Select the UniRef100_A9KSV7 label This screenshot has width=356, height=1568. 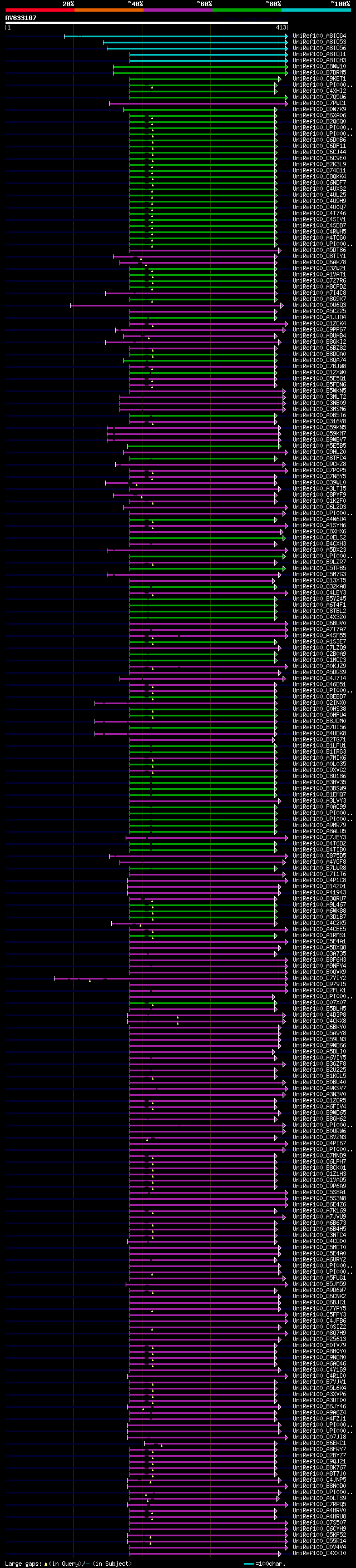pyautogui.click(x=319, y=1089)
